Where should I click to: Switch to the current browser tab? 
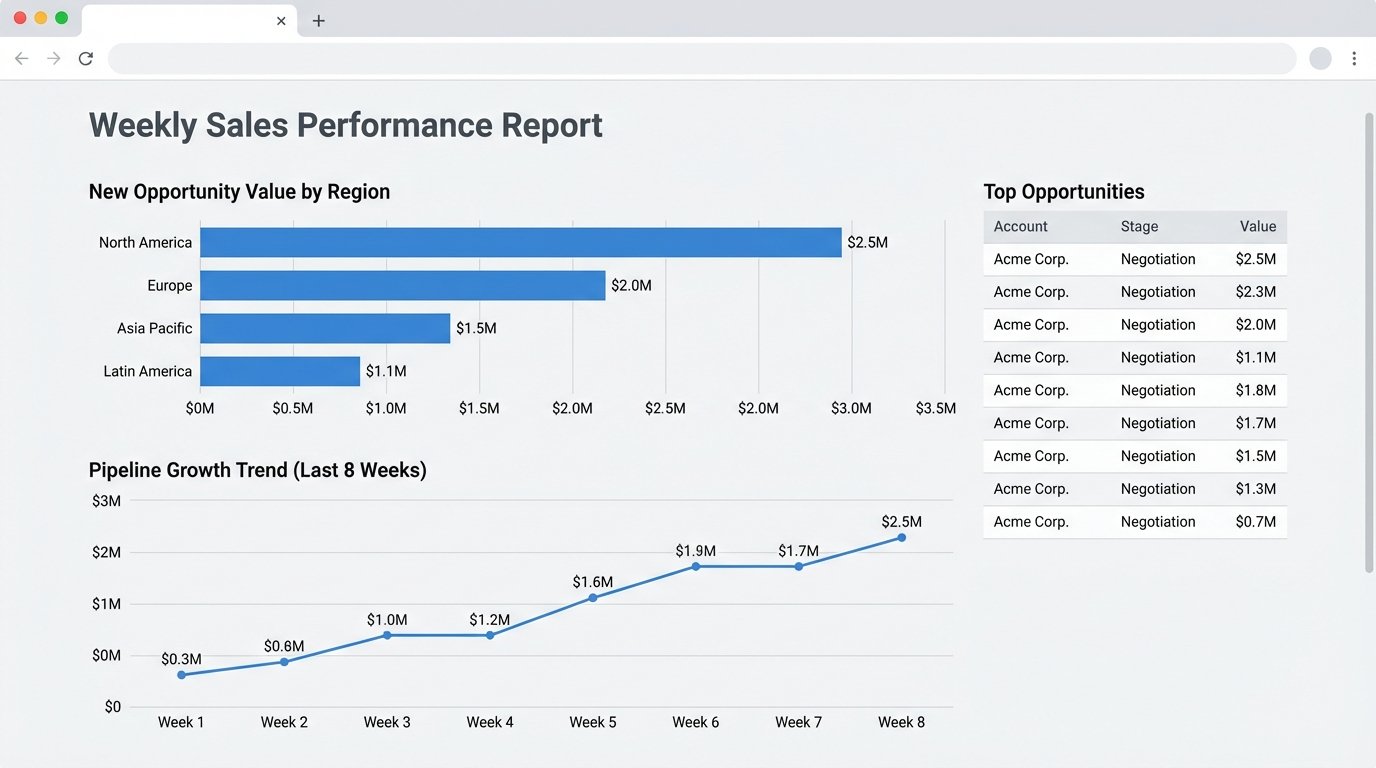[180, 20]
